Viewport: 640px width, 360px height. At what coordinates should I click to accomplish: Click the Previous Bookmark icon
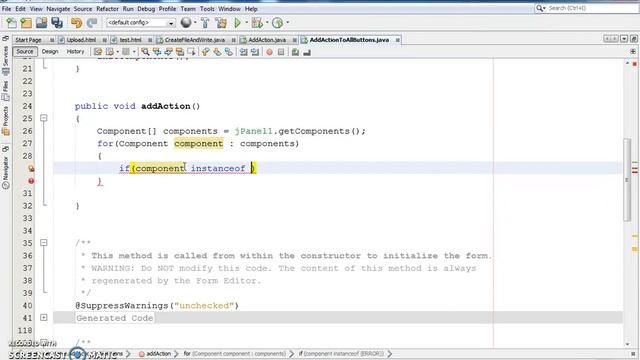[206, 52]
